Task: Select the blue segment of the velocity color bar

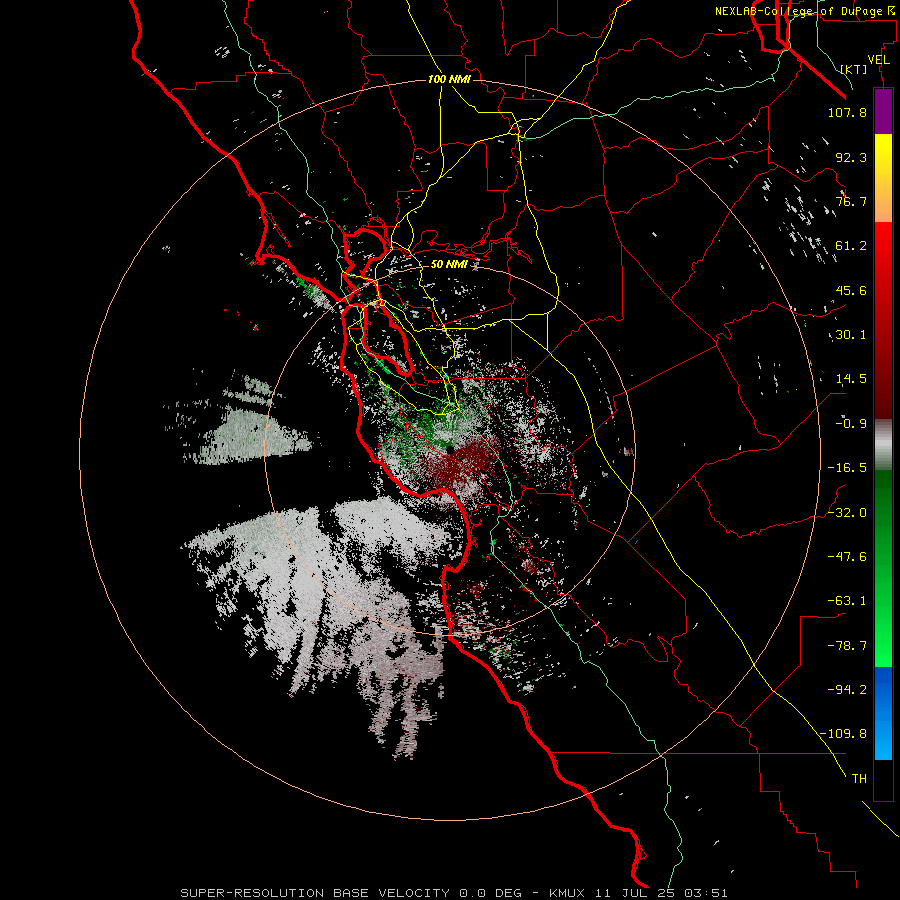Action: coord(883,713)
